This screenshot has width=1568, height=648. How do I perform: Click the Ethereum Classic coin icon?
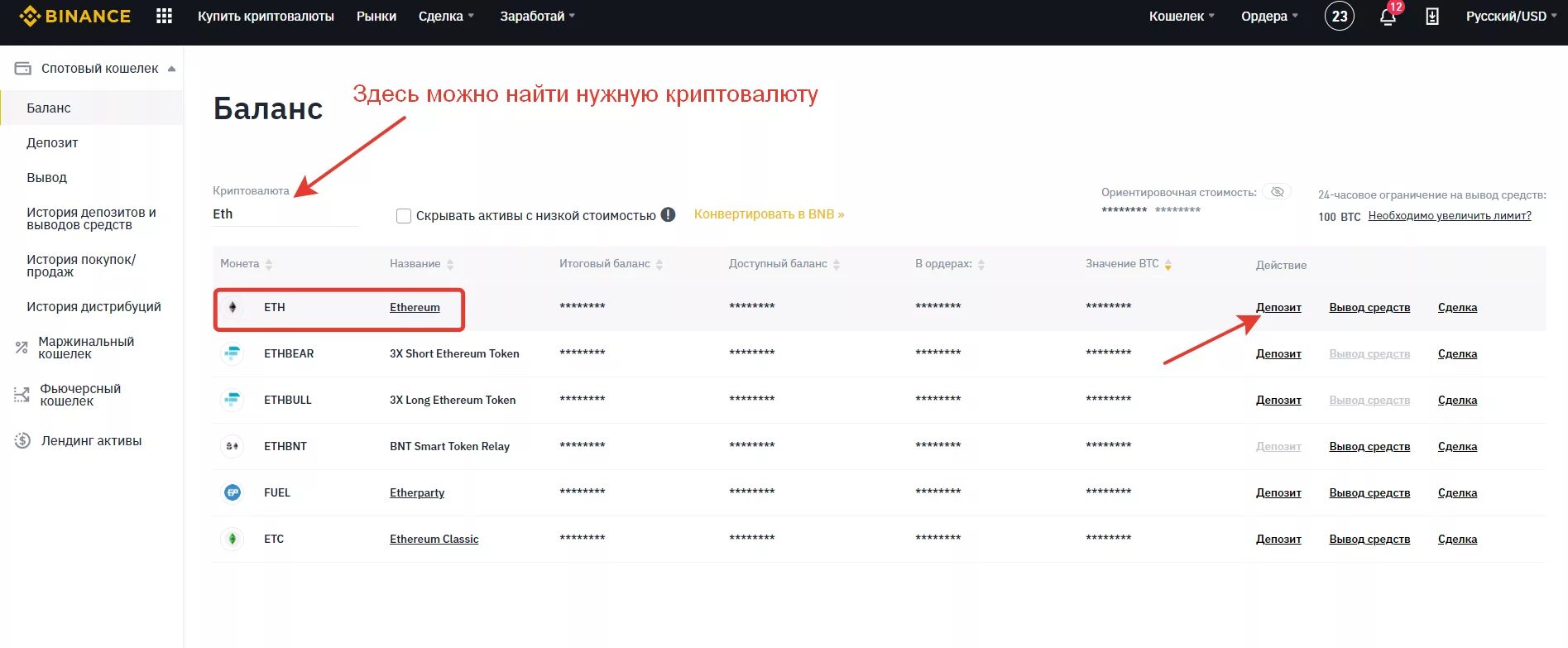[233, 539]
